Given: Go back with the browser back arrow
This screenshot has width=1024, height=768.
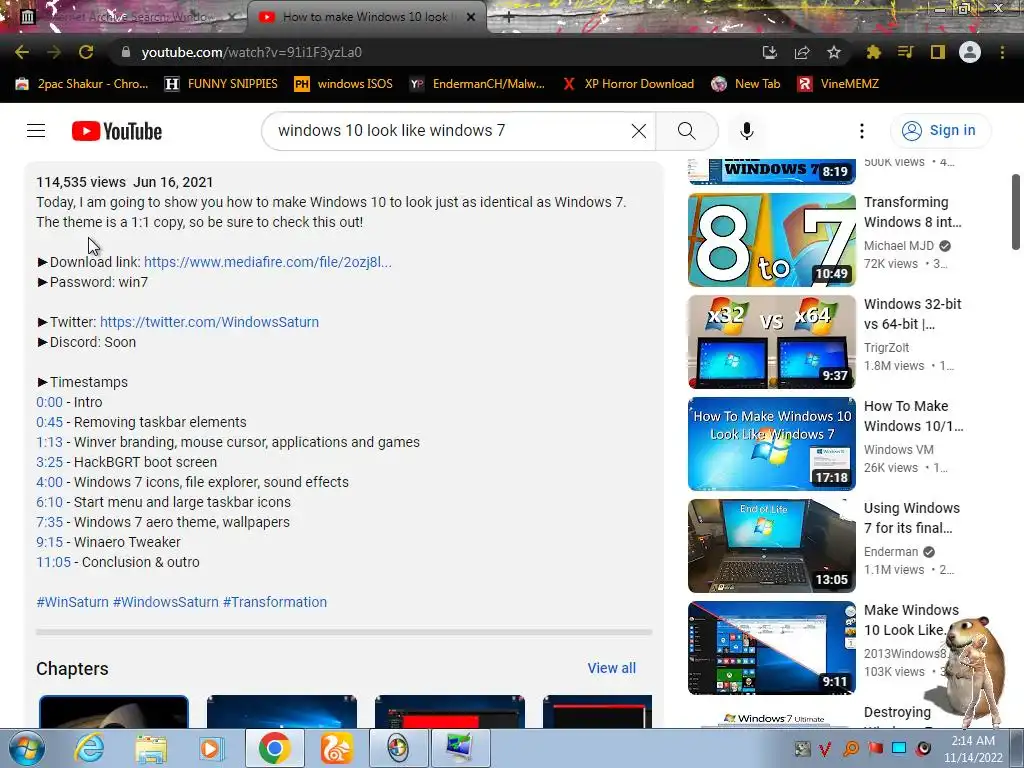Looking at the screenshot, I should (x=22, y=52).
